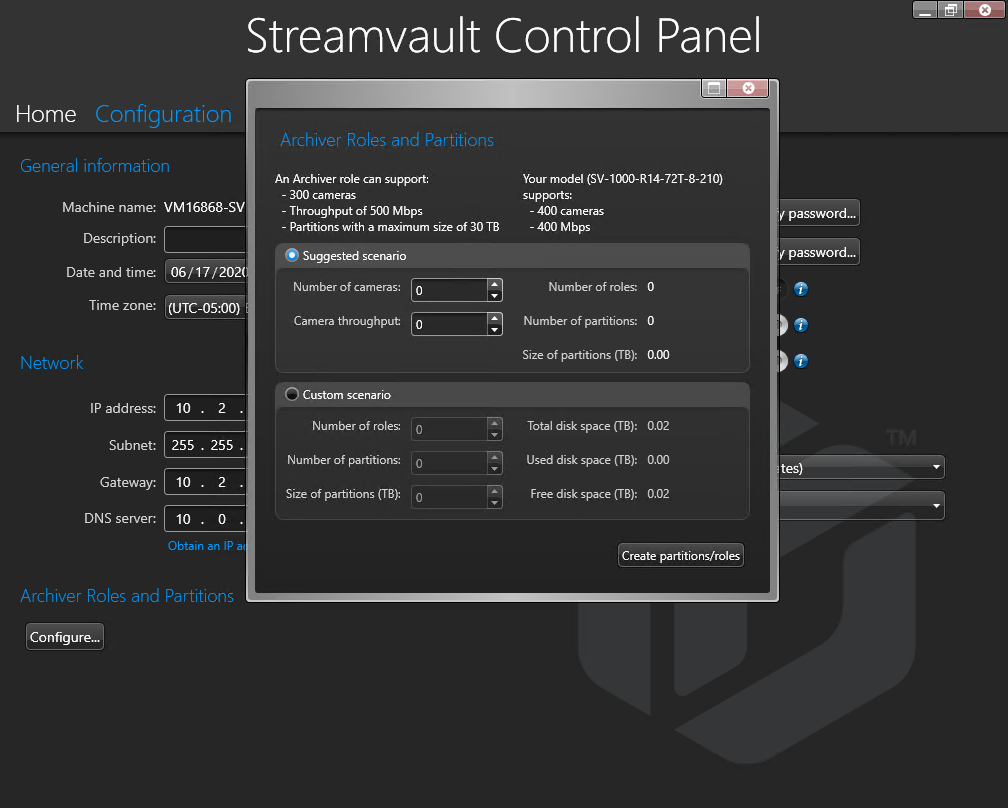Increase custom Number of roles stepper
The image size is (1008, 808).
tap(494, 423)
